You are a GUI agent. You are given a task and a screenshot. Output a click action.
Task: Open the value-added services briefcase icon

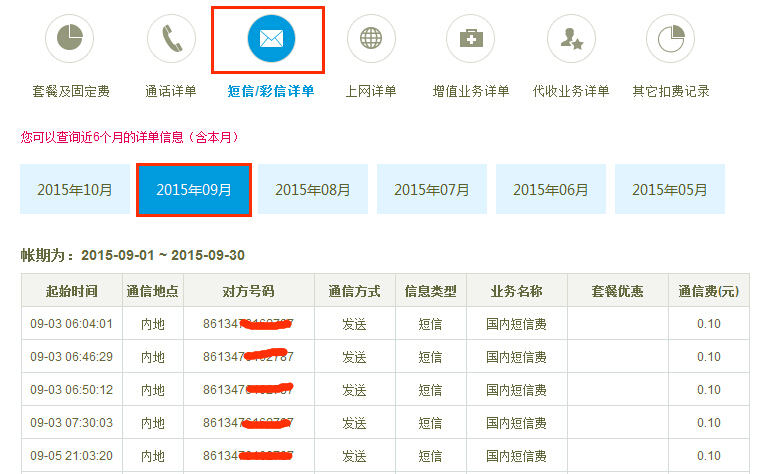pyautogui.click(x=471, y=39)
